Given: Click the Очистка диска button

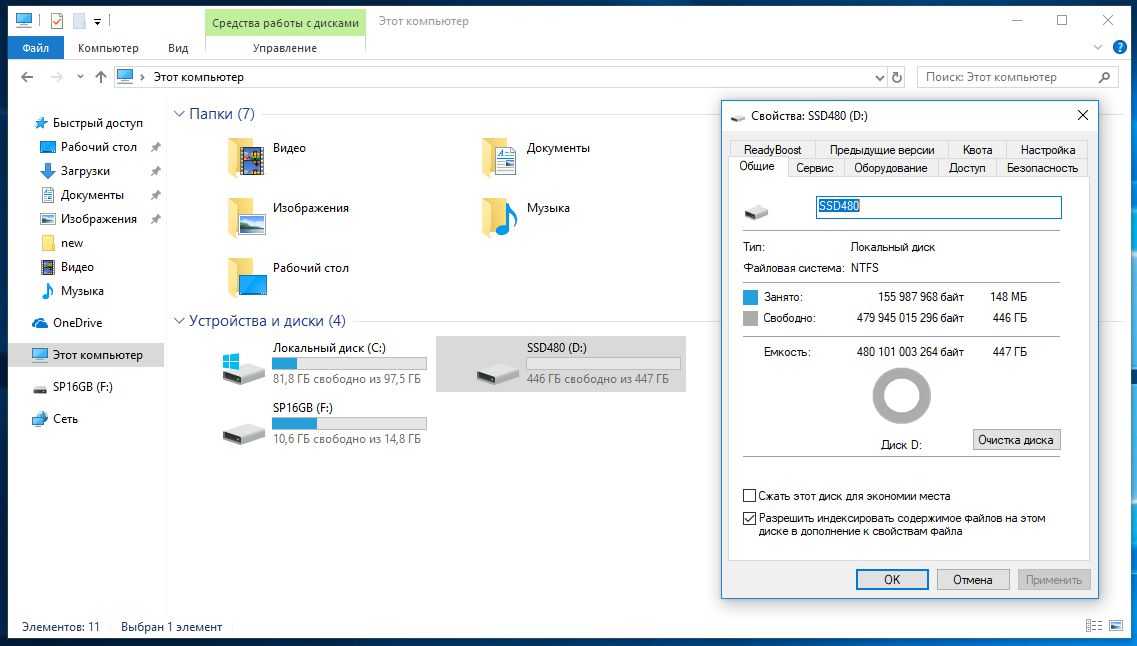Looking at the screenshot, I should pos(1015,440).
